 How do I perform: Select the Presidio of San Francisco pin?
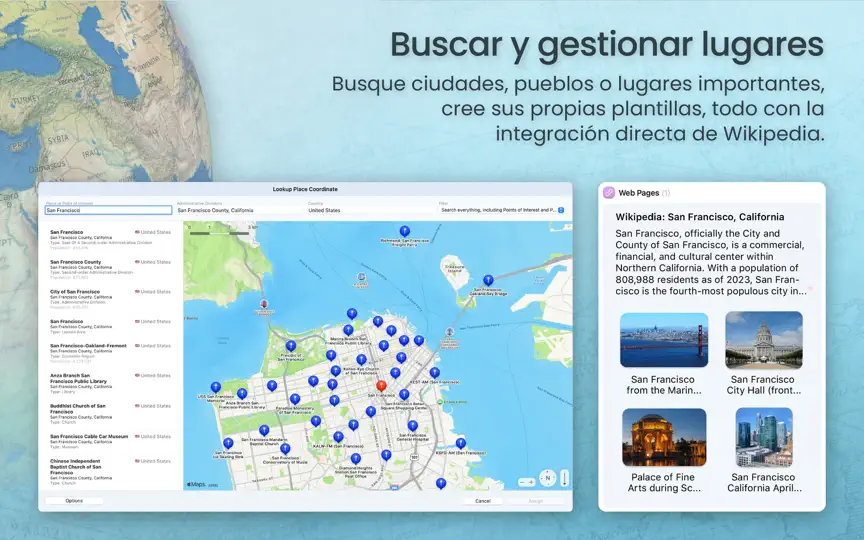[x=290, y=347]
